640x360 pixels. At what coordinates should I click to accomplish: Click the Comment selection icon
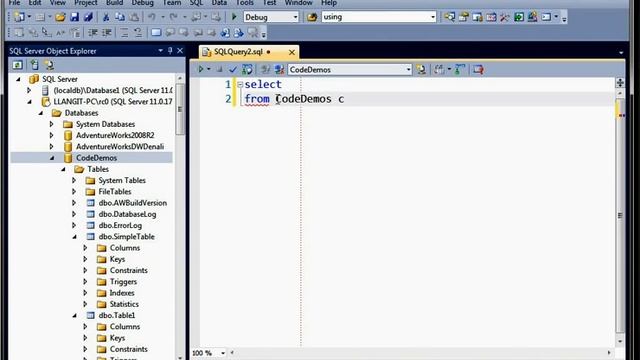(x=124, y=33)
